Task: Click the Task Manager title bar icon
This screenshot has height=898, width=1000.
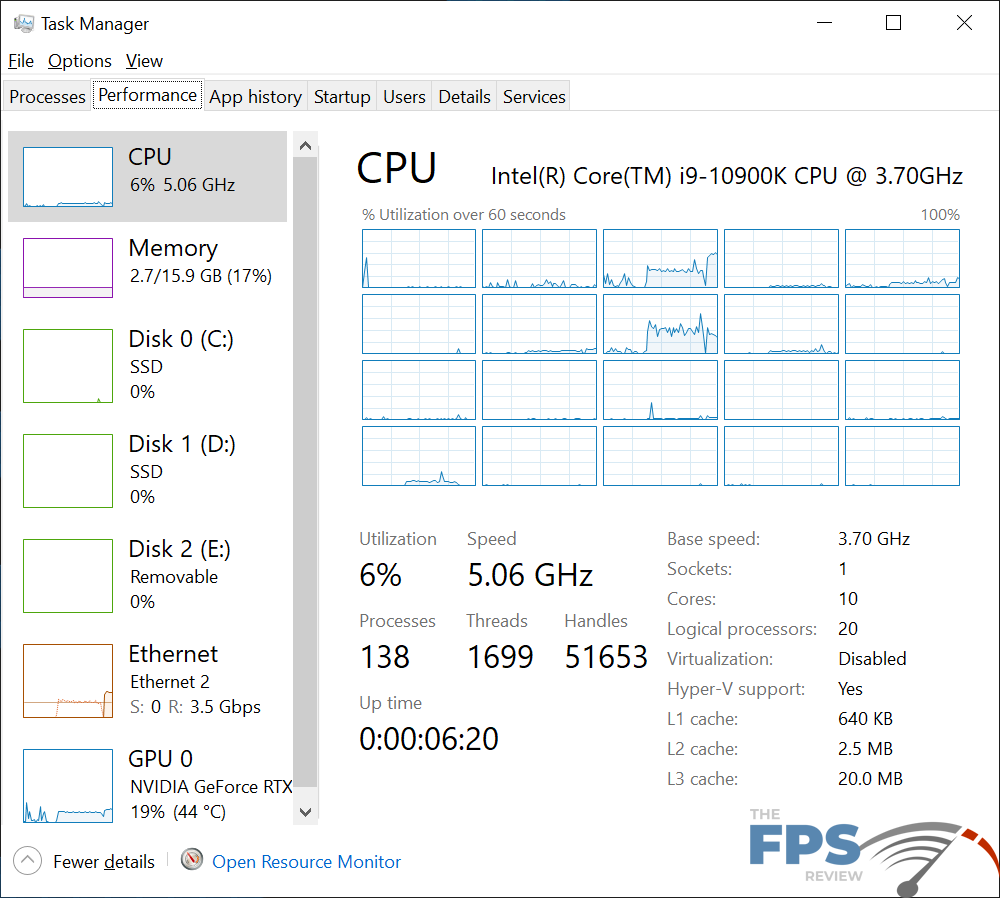Action: click(x=24, y=24)
